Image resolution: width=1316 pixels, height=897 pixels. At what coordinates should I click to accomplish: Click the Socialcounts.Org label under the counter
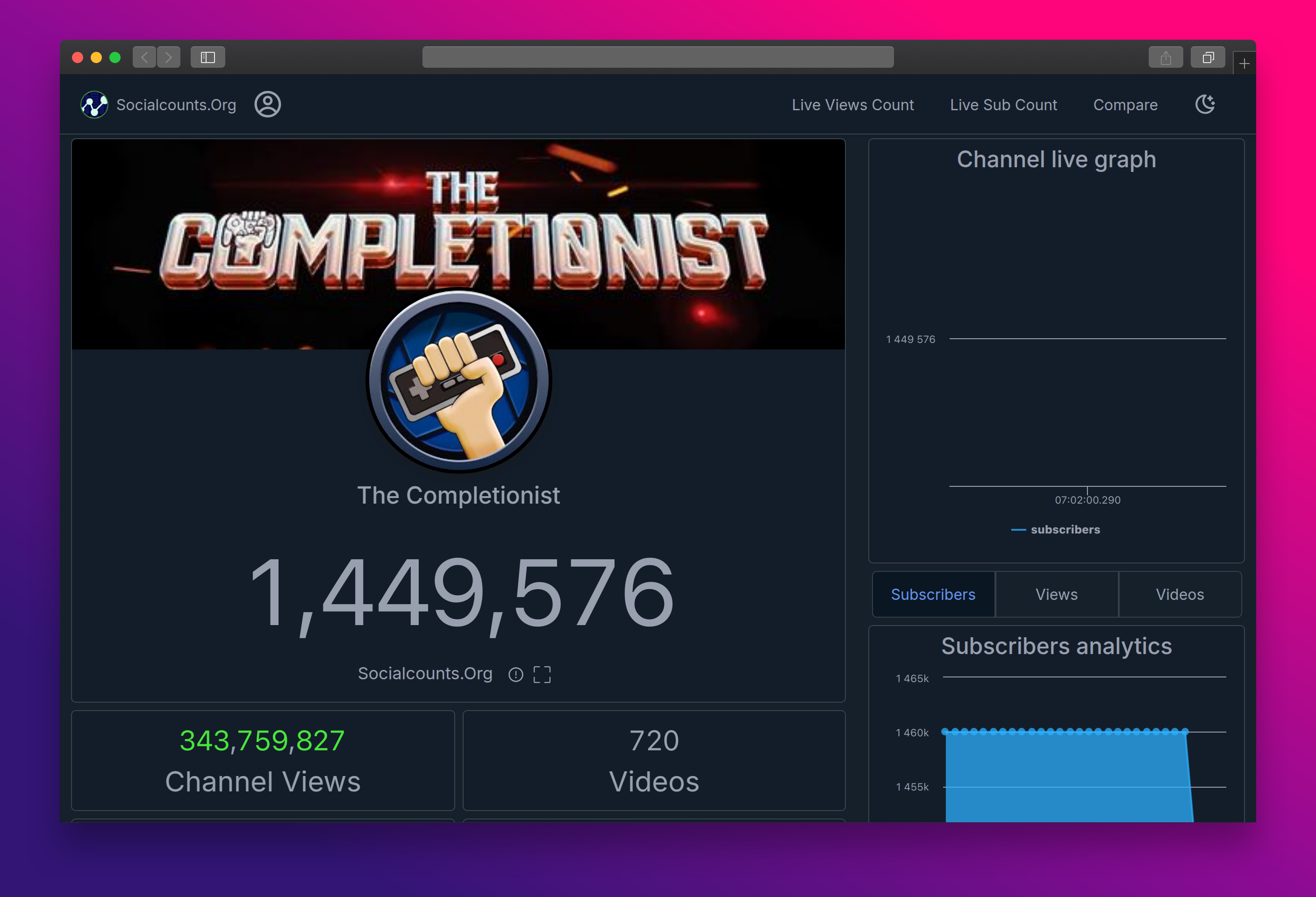tap(425, 674)
